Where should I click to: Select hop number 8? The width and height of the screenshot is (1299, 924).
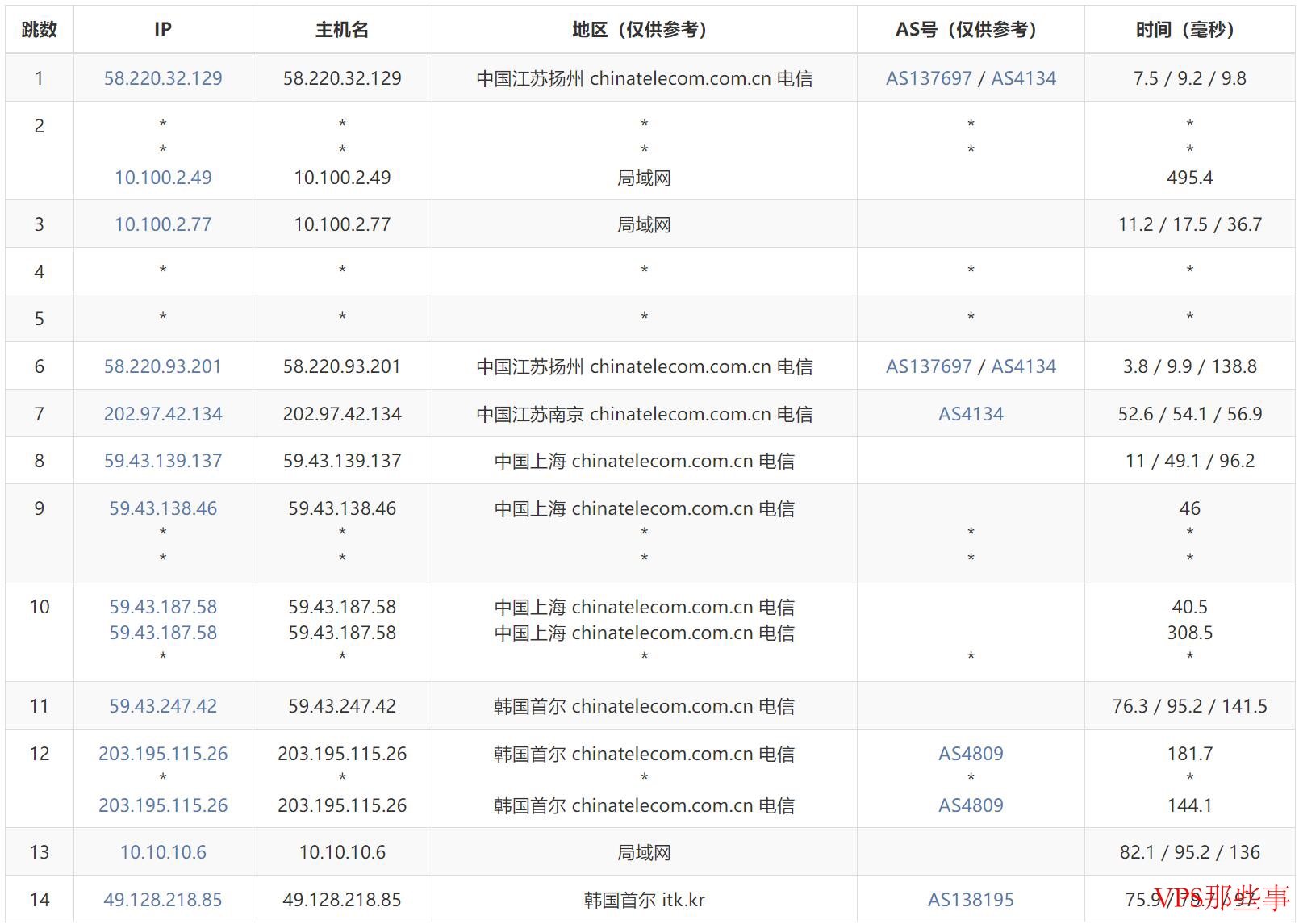[x=40, y=461]
